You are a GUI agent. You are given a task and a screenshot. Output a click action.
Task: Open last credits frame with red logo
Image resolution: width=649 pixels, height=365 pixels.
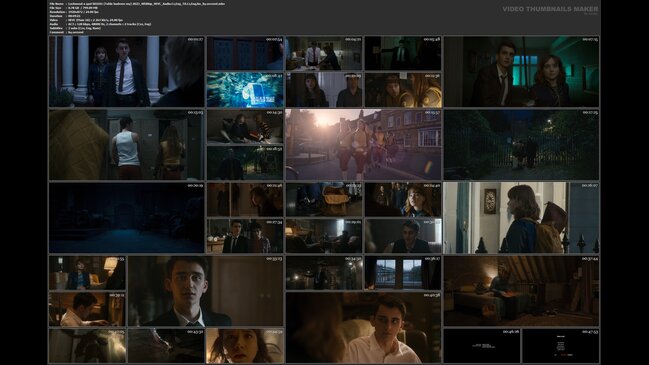pyautogui.click(x=561, y=346)
